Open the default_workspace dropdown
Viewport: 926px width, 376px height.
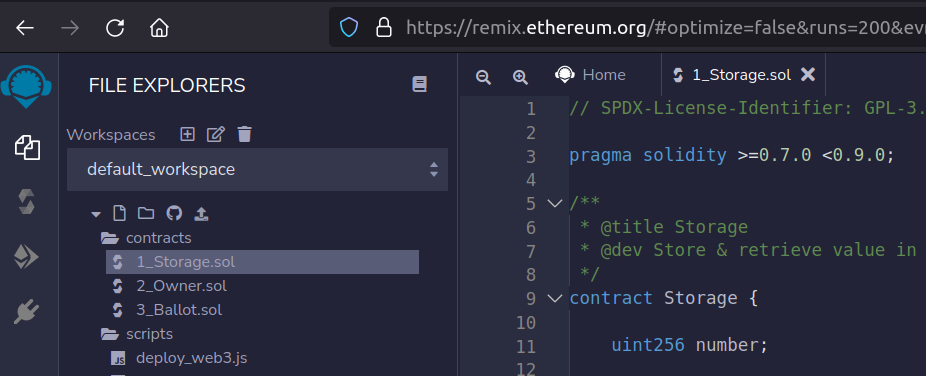pos(257,169)
